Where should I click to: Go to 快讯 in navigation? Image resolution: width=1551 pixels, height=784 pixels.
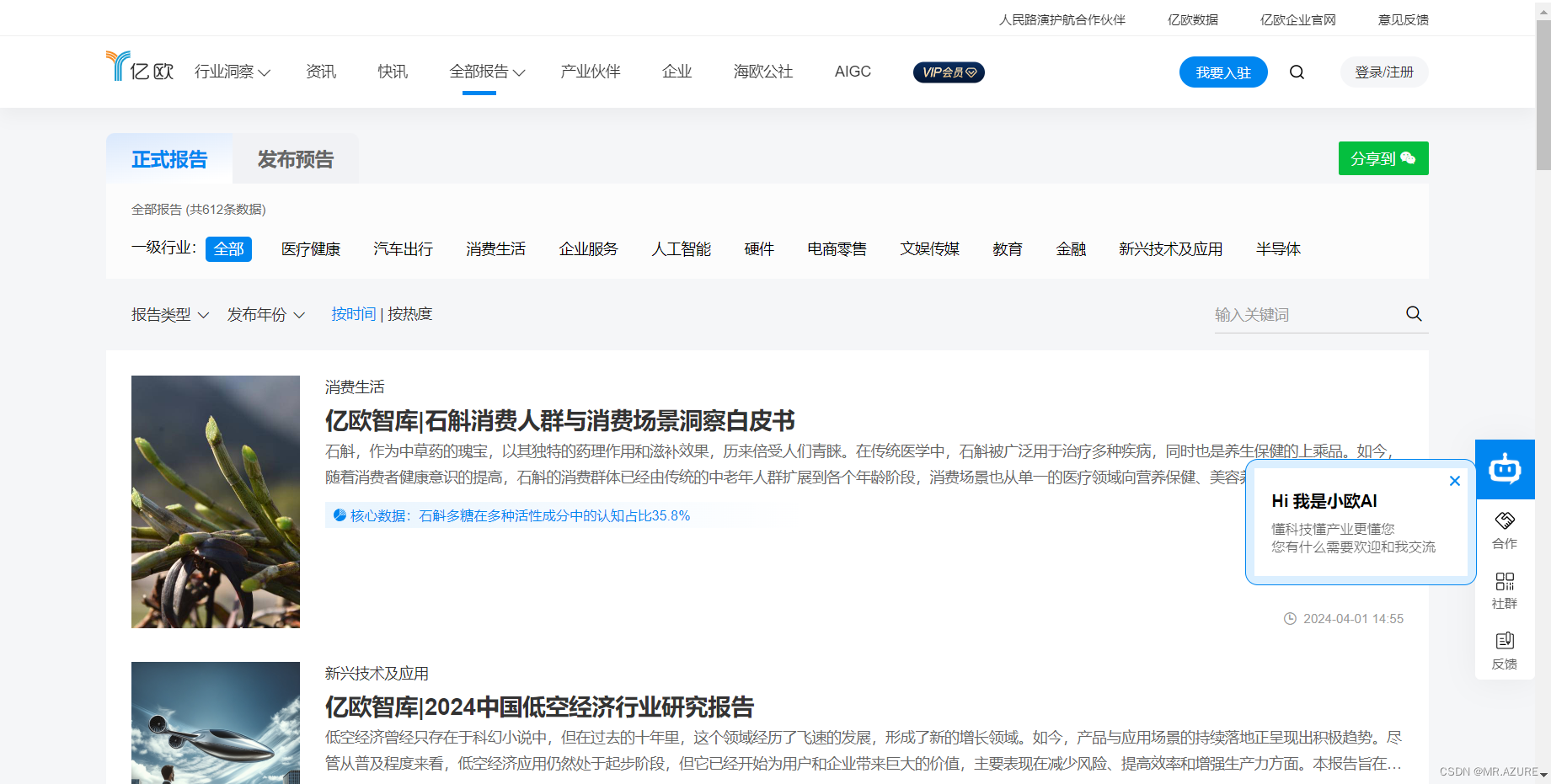(393, 72)
